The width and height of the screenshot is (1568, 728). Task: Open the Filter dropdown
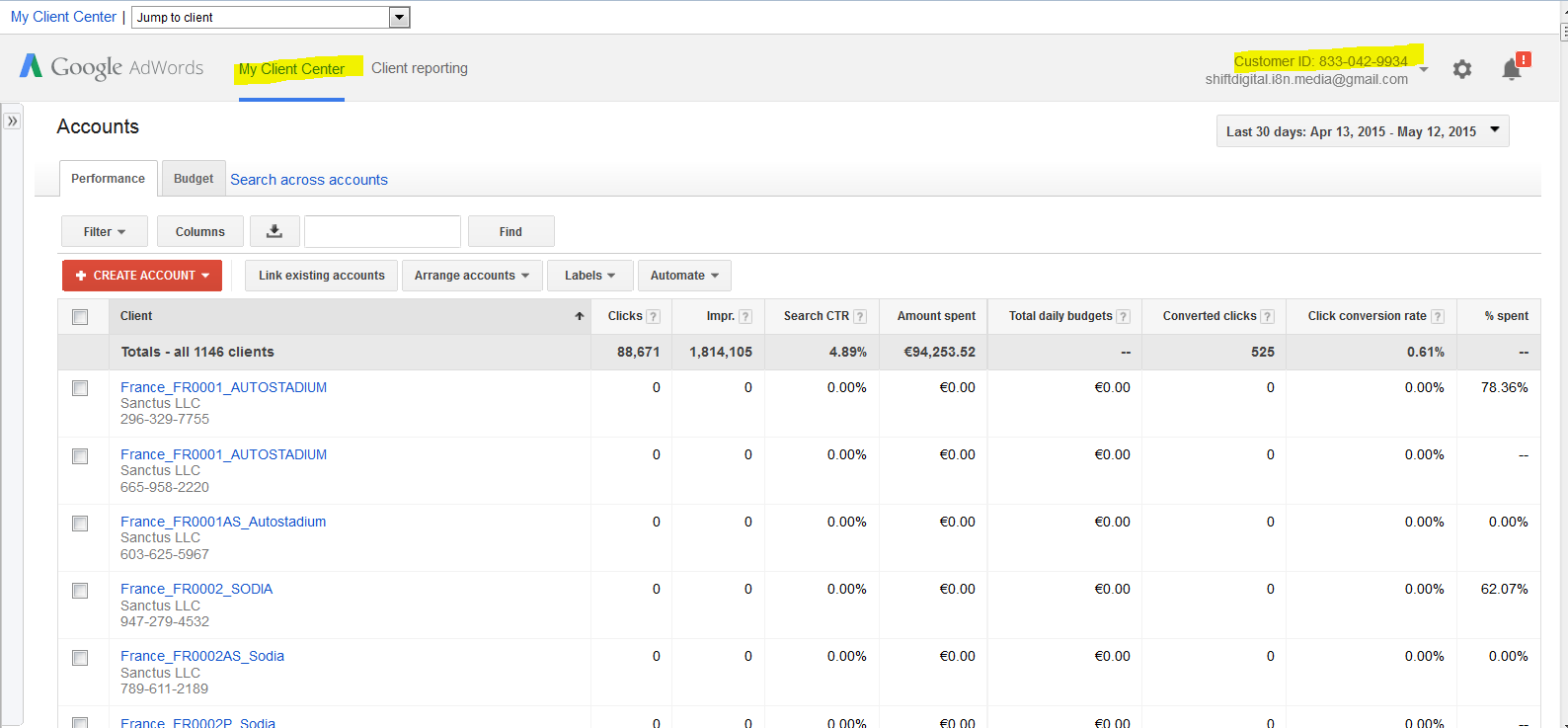click(105, 231)
